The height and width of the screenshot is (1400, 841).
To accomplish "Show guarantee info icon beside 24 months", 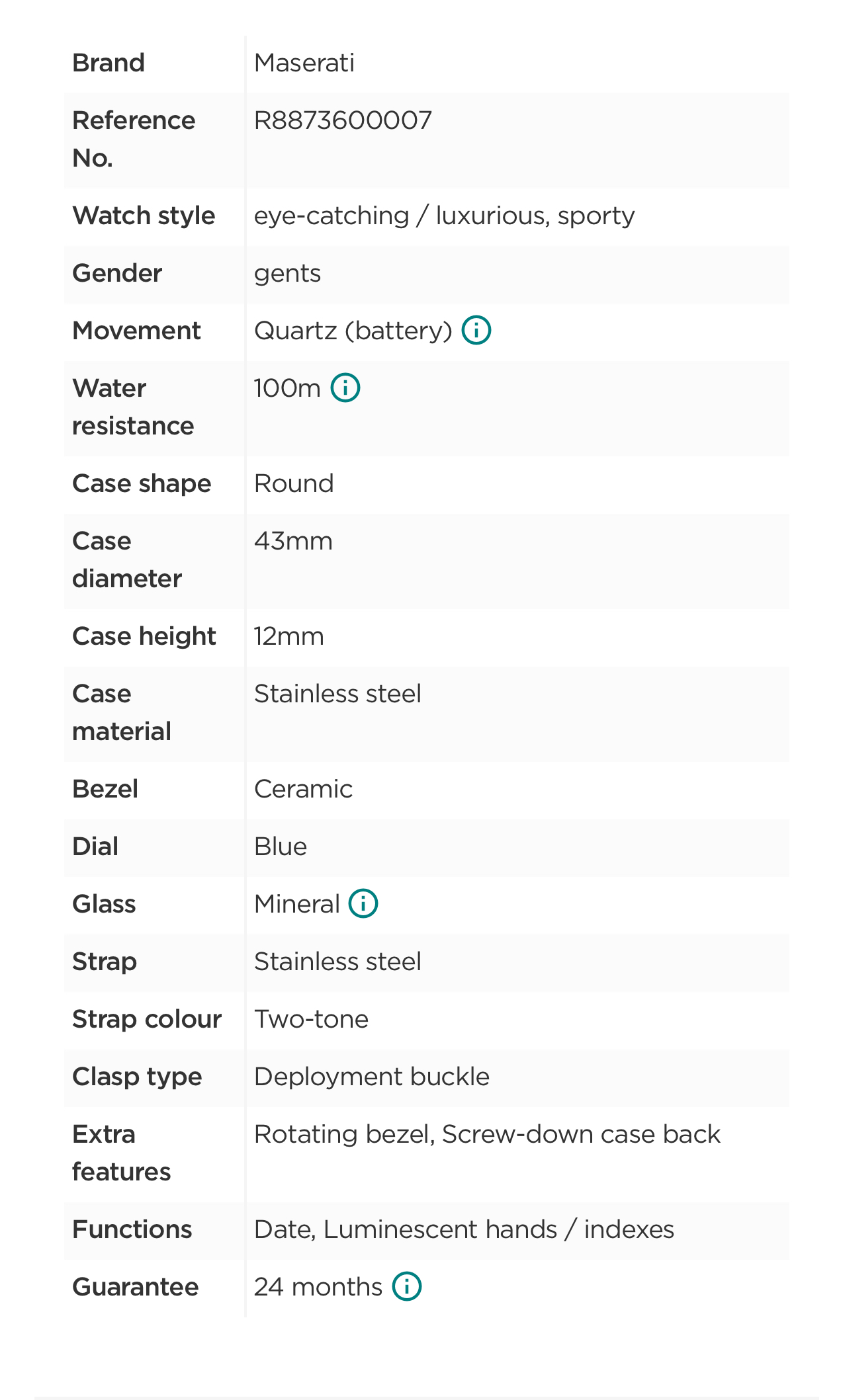I will (x=406, y=1286).
